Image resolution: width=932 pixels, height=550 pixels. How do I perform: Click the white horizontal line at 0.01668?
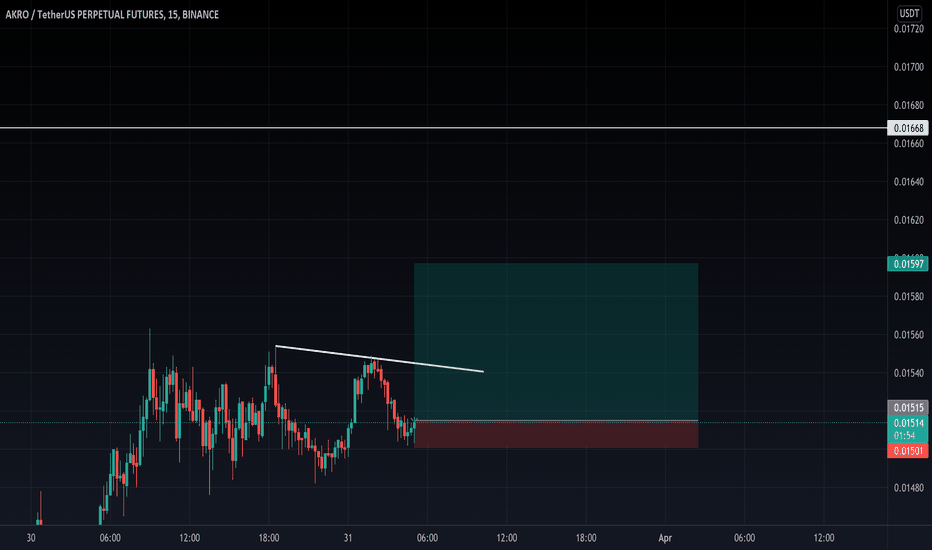[x=443, y=128]
